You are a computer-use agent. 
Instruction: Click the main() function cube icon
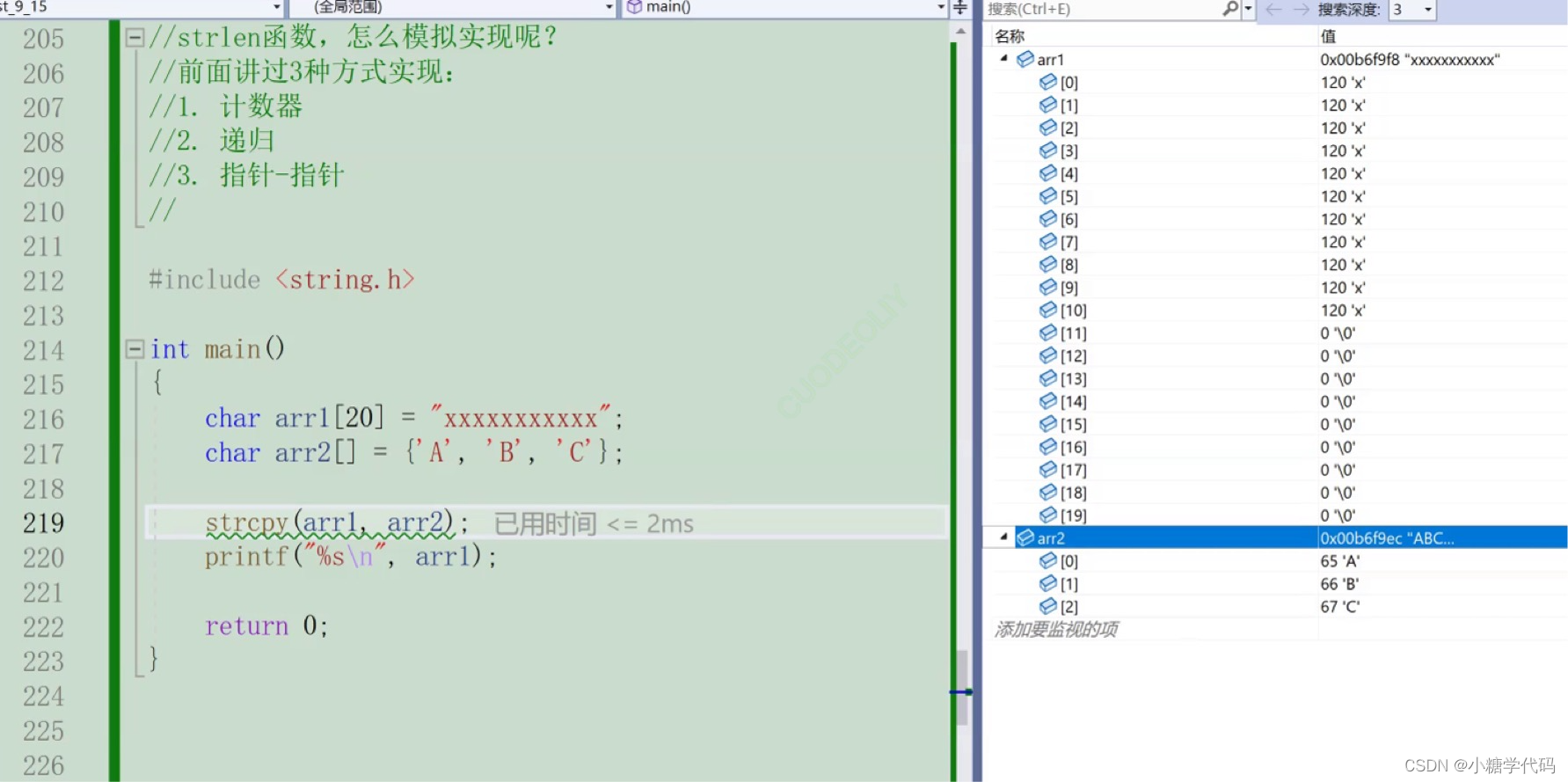pyautogui.click(x=634, y=7)
